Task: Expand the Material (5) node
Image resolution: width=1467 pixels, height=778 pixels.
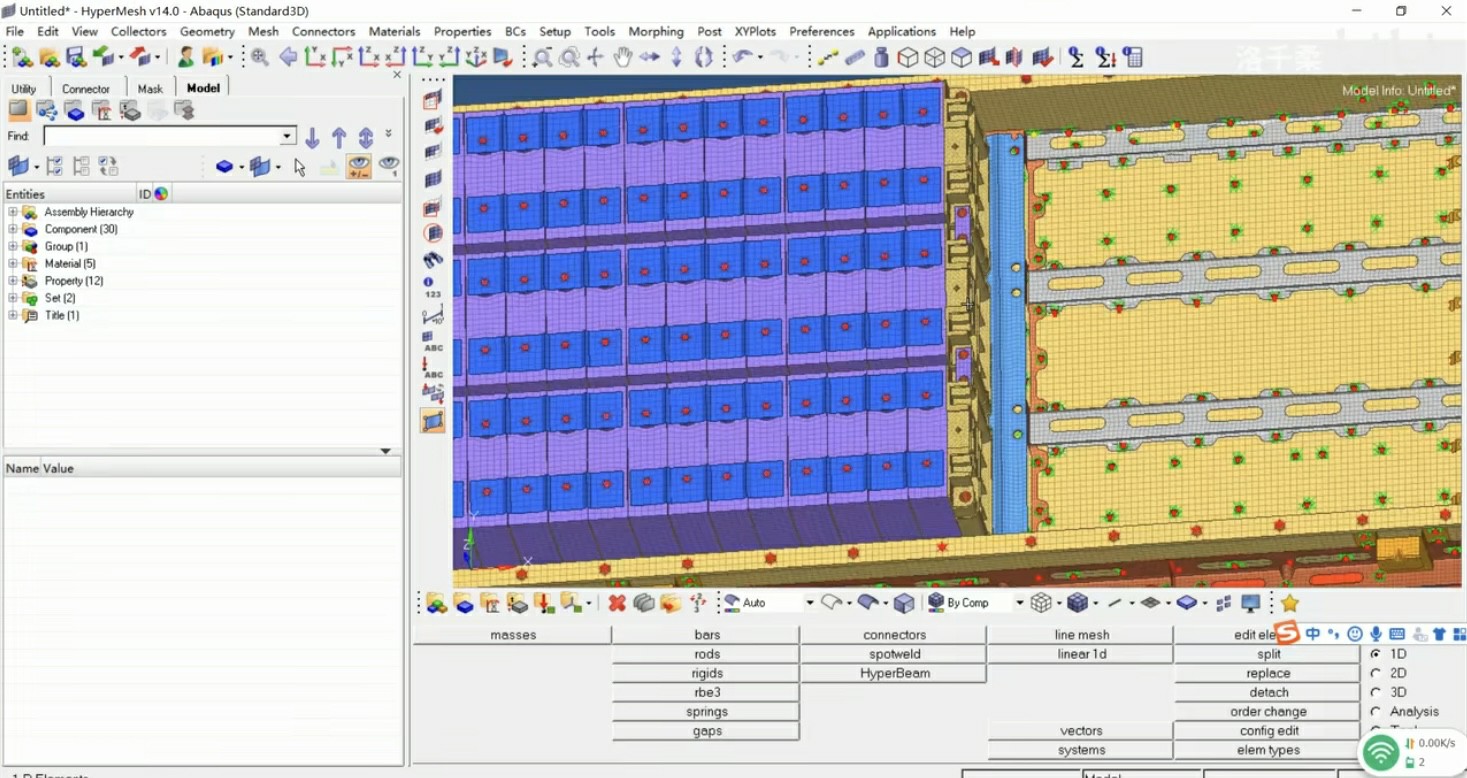Action: pyautogui.click(x=13, y=263)
